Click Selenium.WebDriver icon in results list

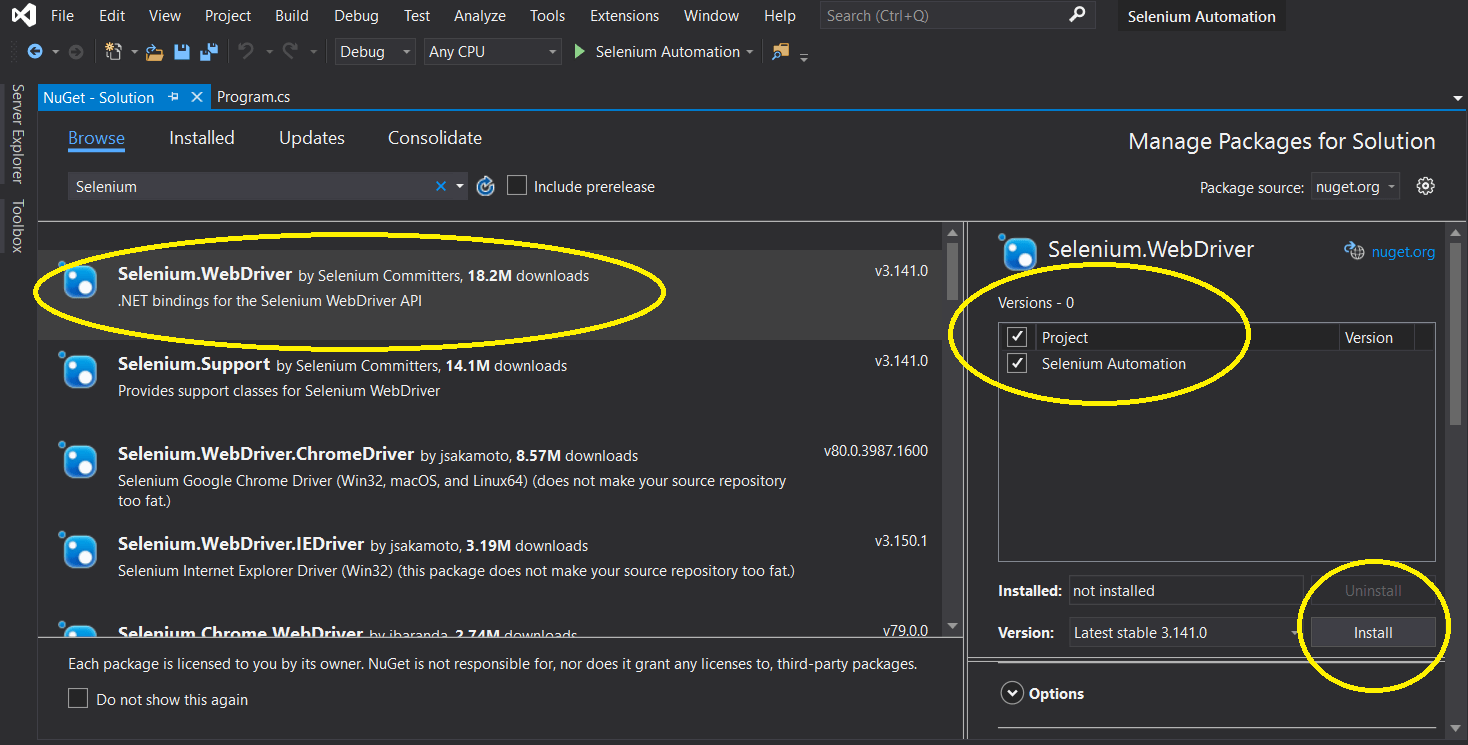(x=79, y=281)
